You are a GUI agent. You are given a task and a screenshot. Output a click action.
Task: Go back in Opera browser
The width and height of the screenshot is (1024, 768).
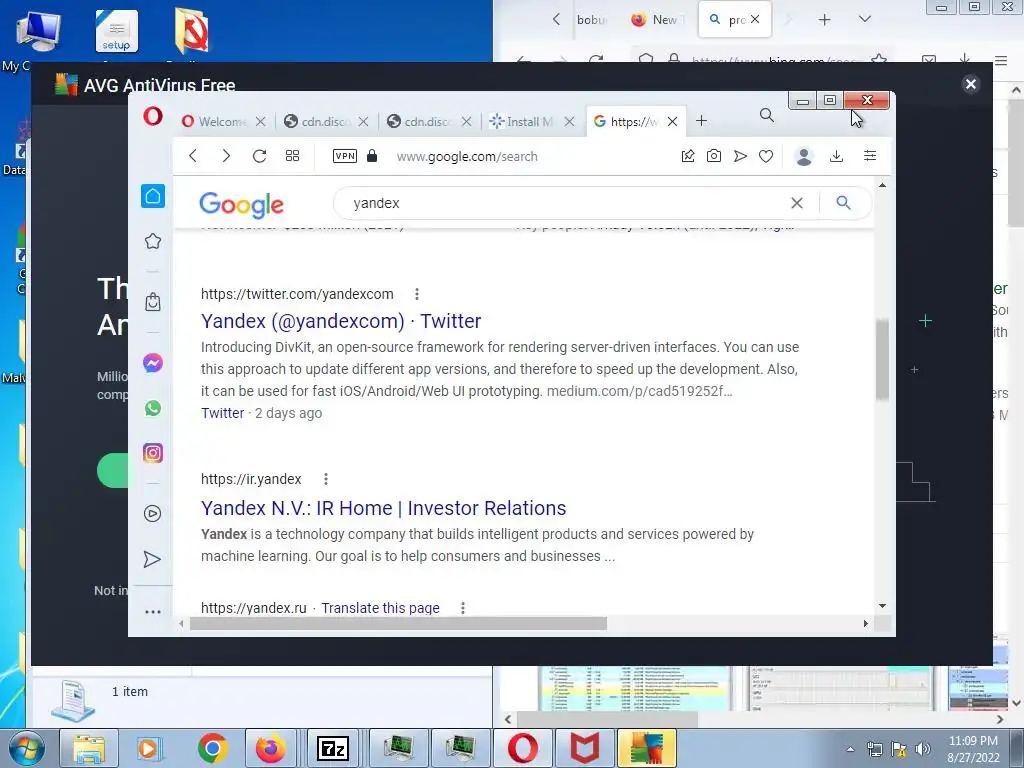click(x=193, y=156)
